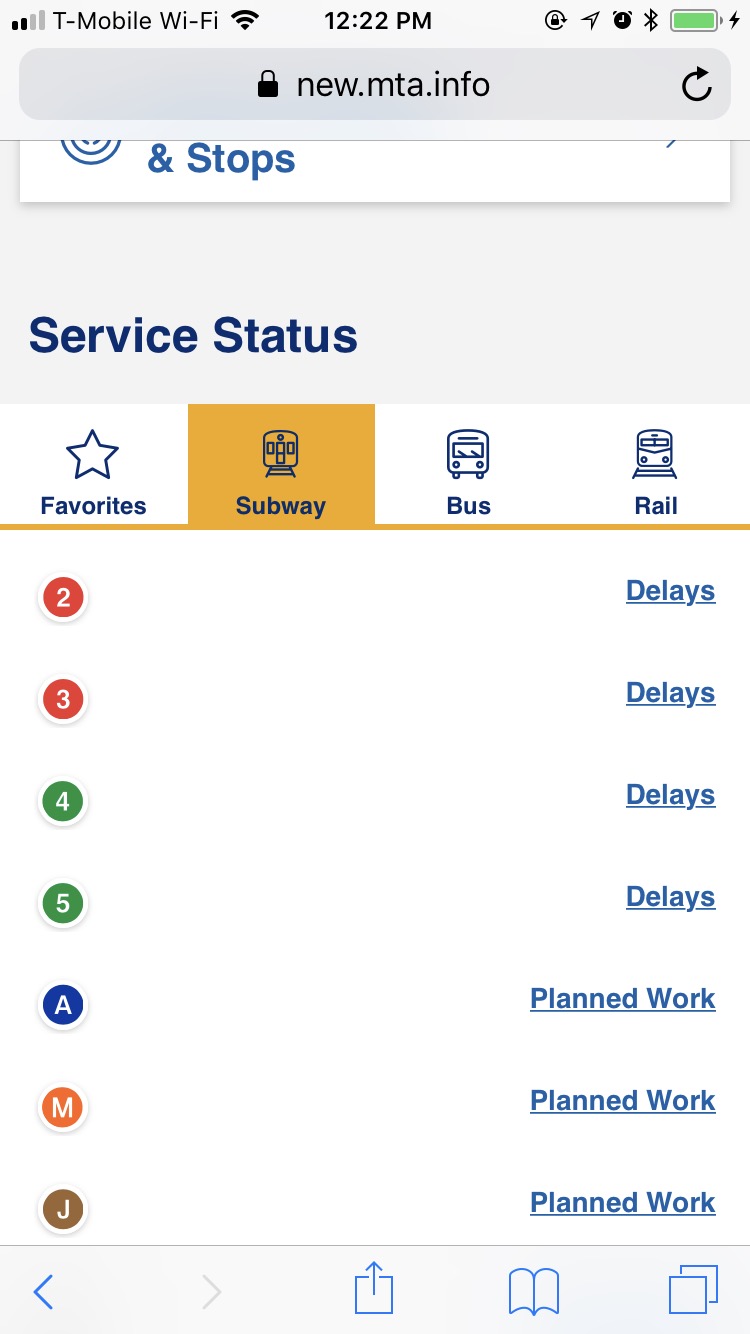Go back with Safari back arrow
The image size is (750, 1334).
pos(43,1291)
